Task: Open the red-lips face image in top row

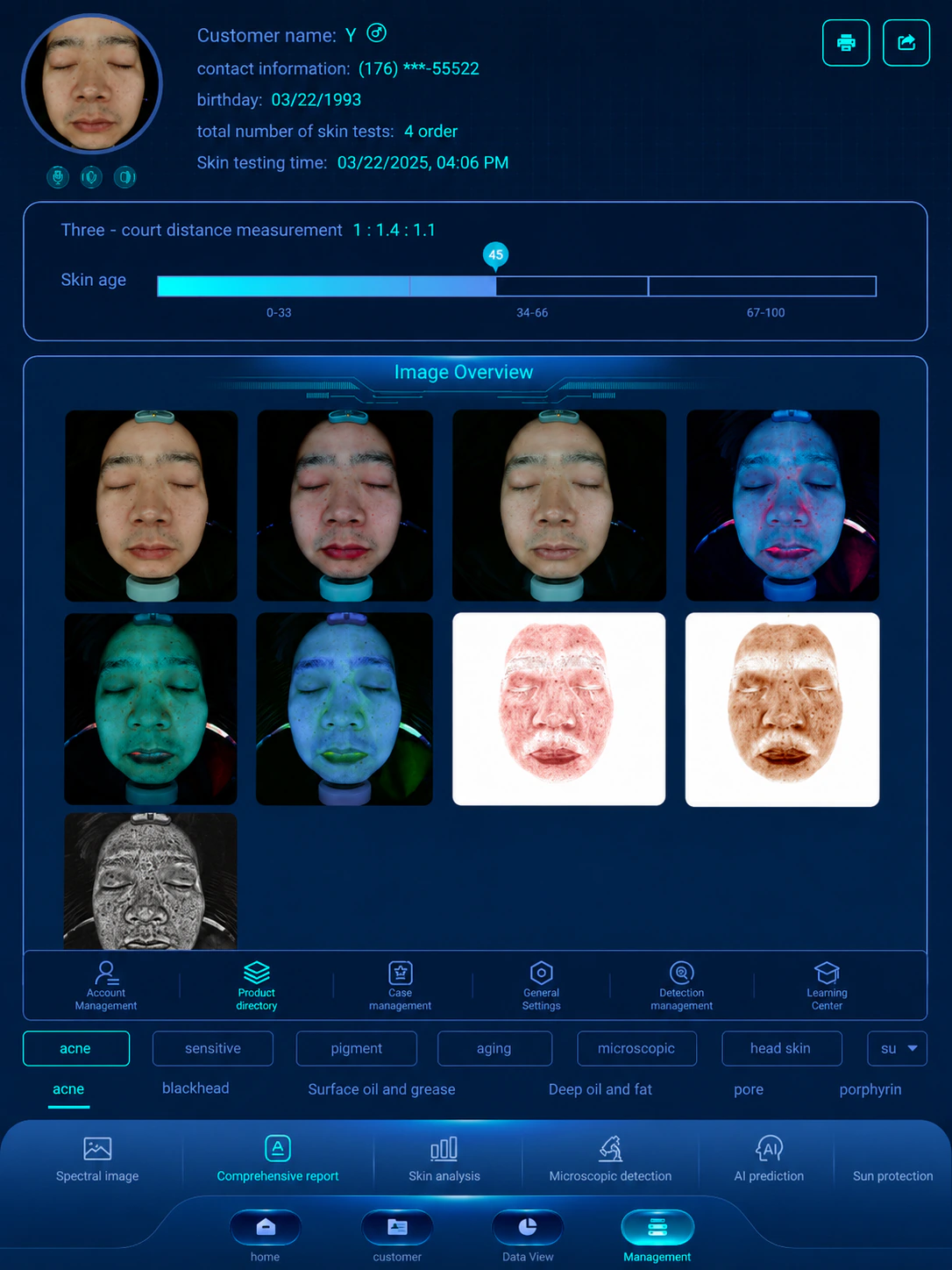Action: pos(345,506)
